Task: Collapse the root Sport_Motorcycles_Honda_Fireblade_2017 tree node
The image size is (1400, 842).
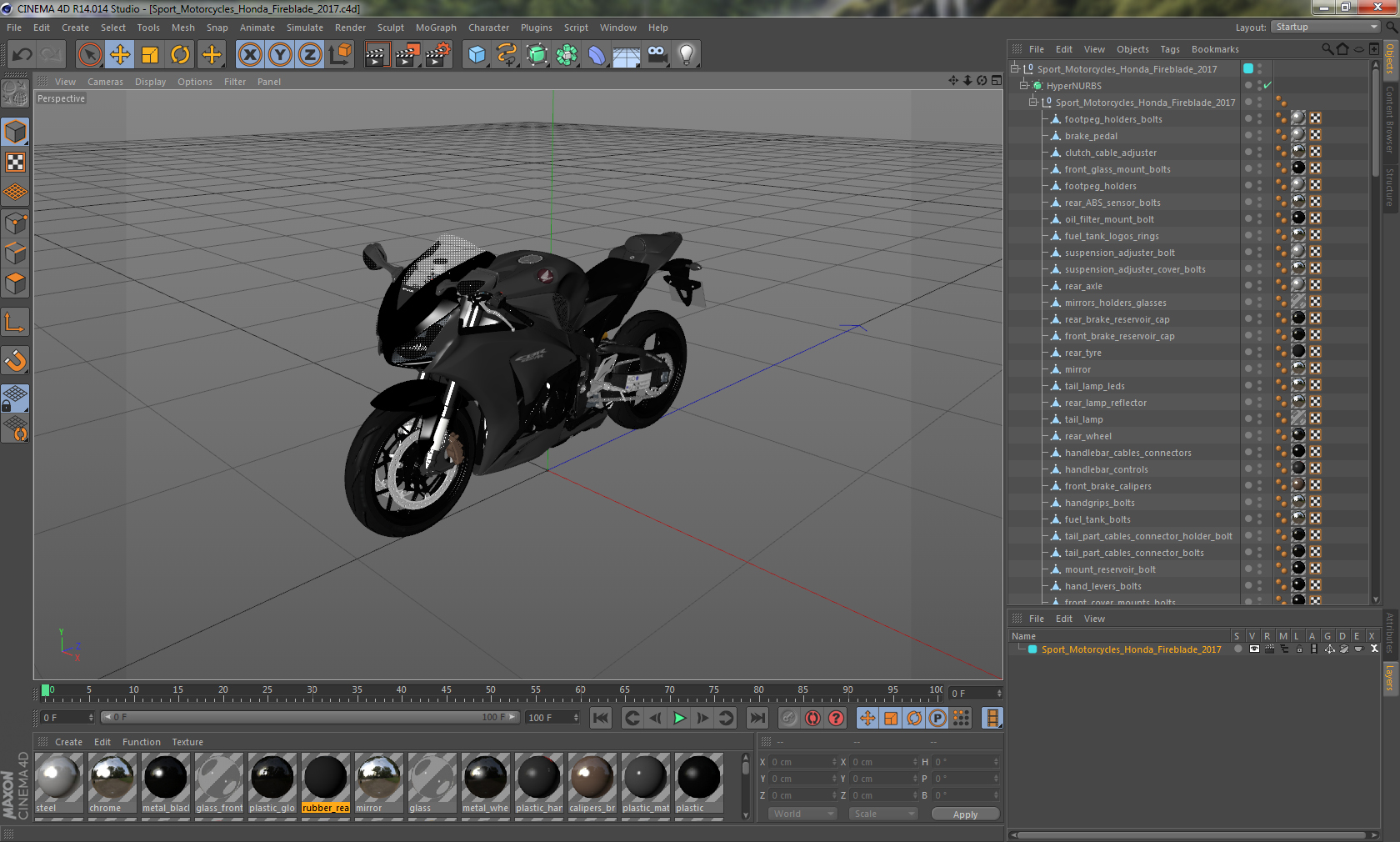Action: (1015, 68)
